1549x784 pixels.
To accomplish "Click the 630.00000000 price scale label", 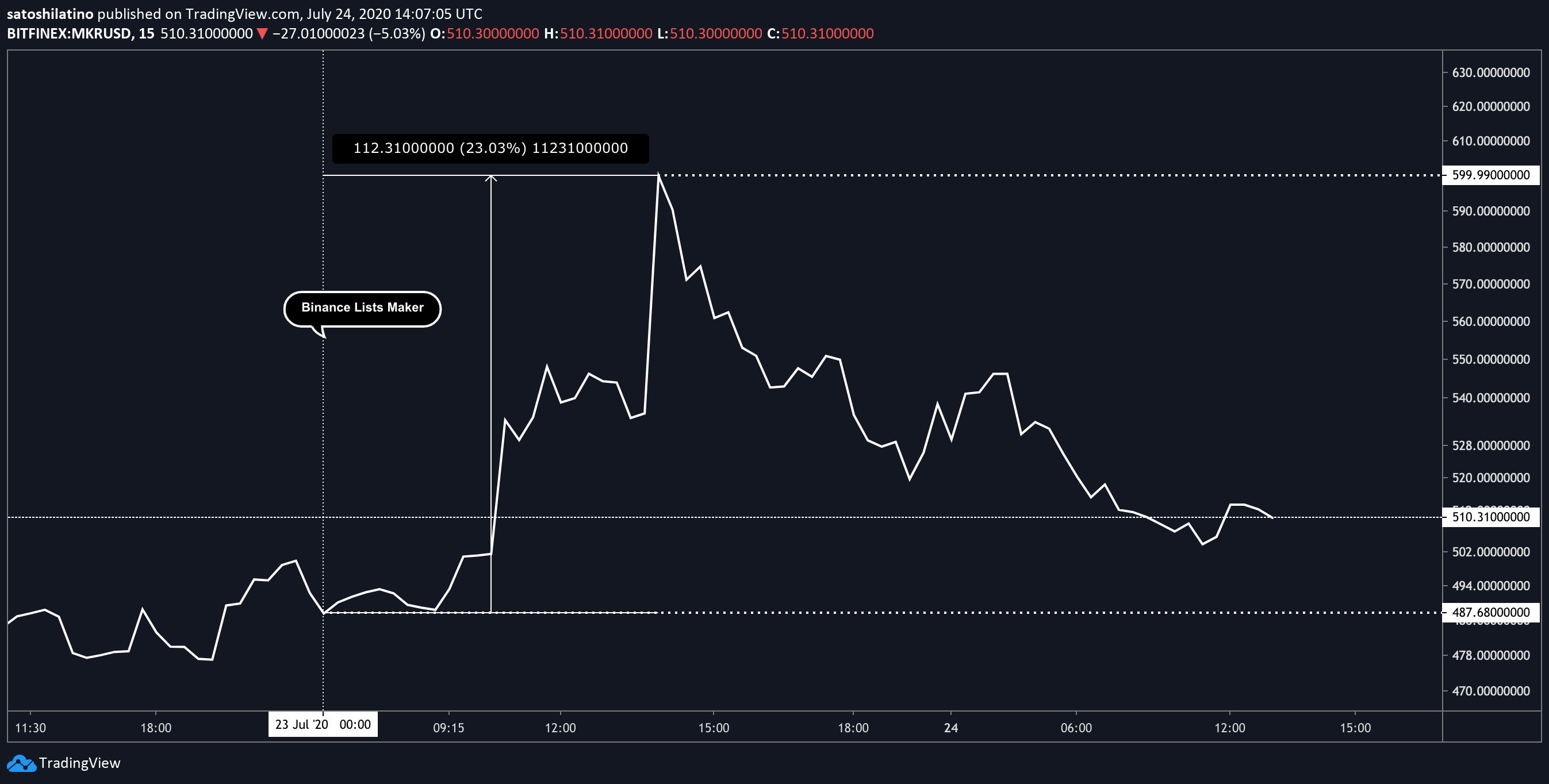I will pos(1490,73).
